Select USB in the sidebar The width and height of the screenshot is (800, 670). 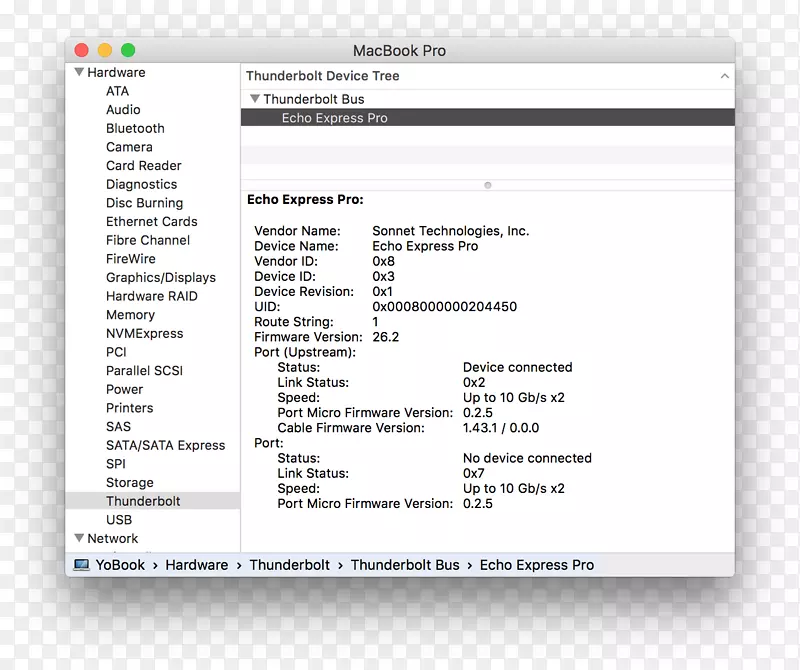[119, 519]
